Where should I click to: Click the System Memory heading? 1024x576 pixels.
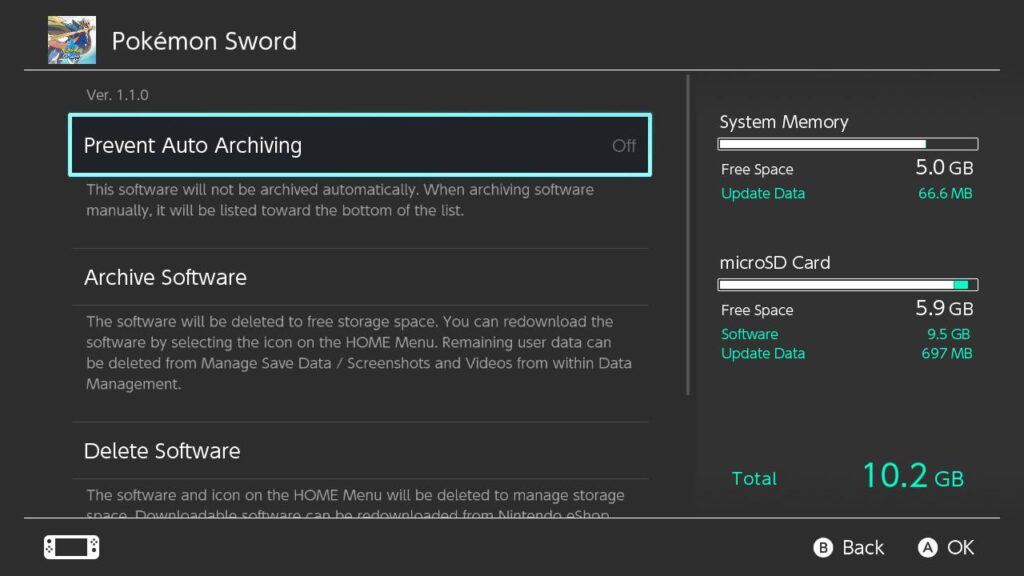click(x=784, y=122)
